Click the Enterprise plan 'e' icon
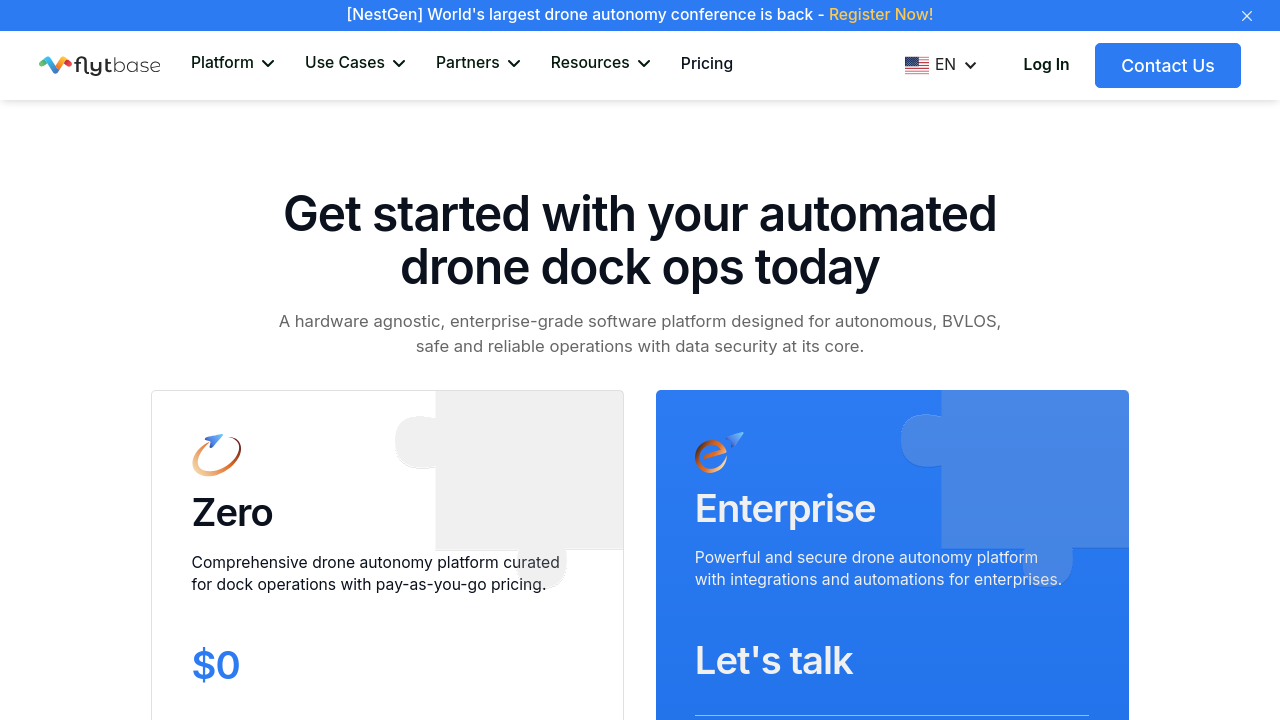This screenshot has width=1280, height=720. [x=718, y=453]
